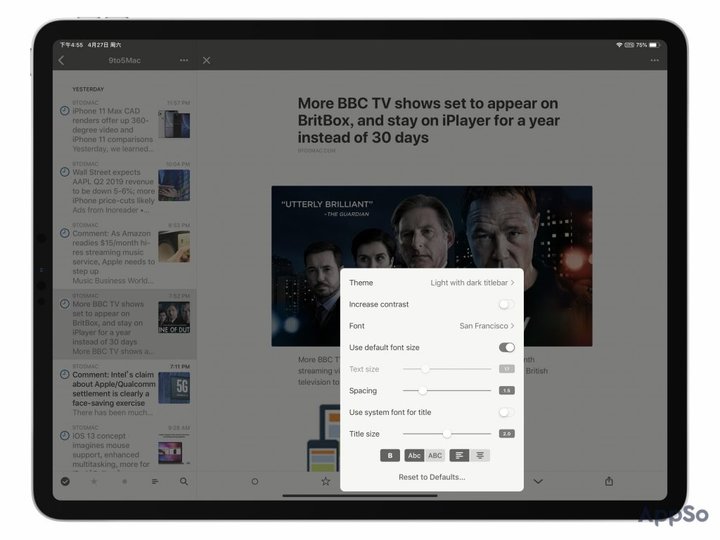Toggle the bold text button
Screen dimensions: 720x540
tap(390, 455)
